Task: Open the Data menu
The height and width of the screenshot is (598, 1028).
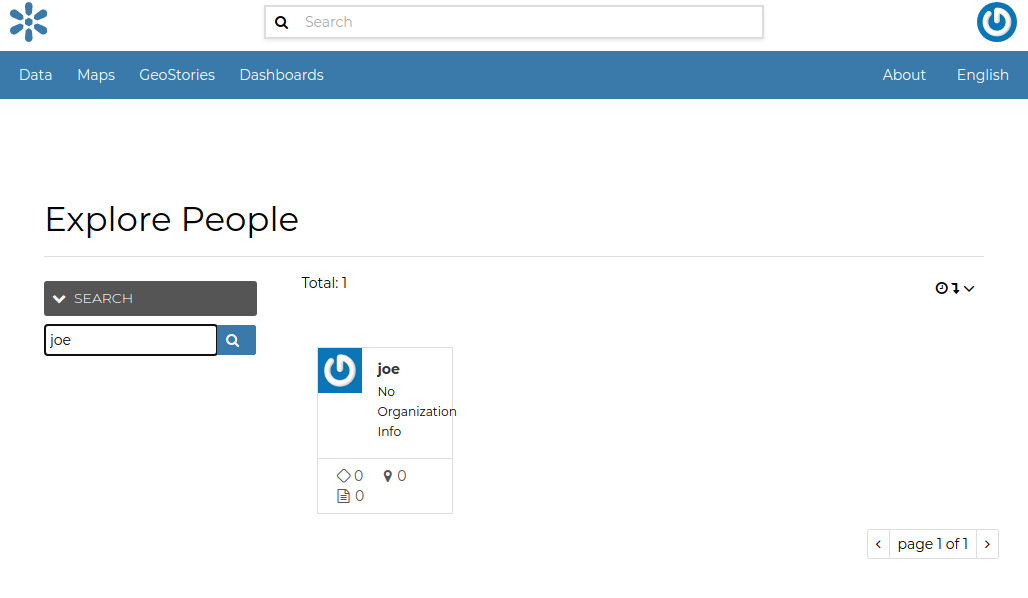Action: [x=35, y=74]
